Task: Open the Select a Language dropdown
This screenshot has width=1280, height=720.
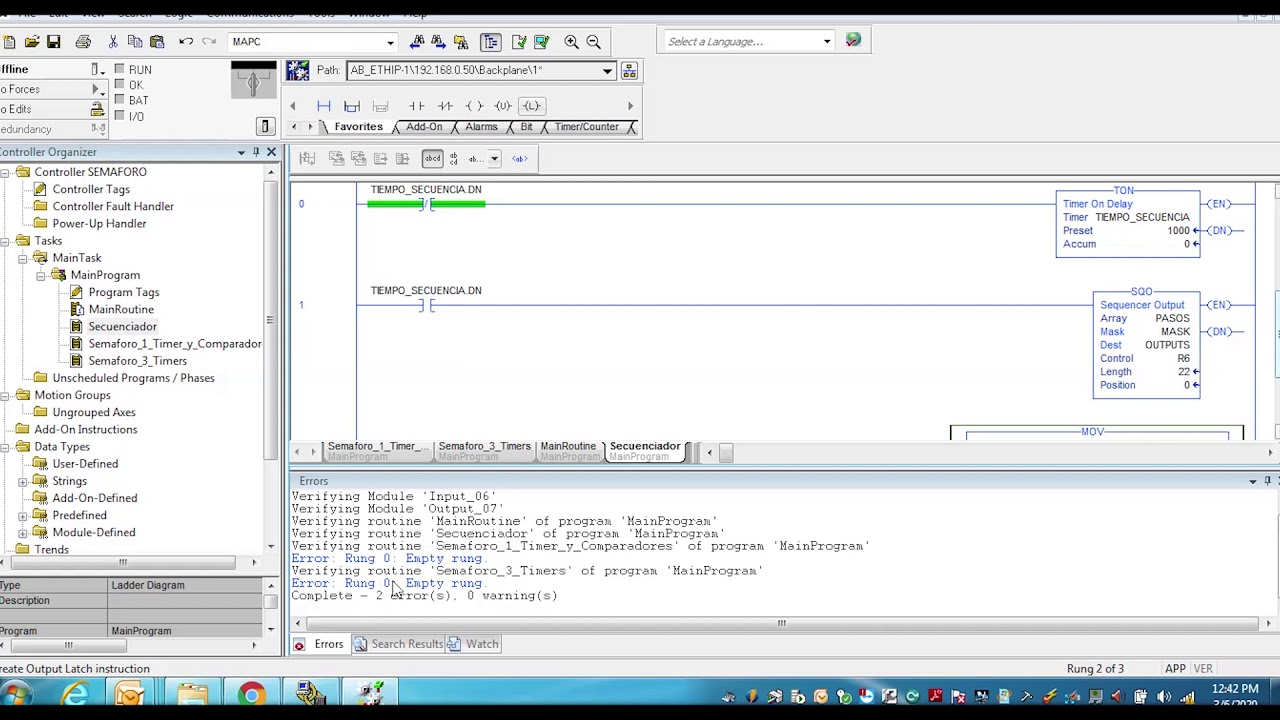Action: [x=827, y=42]
